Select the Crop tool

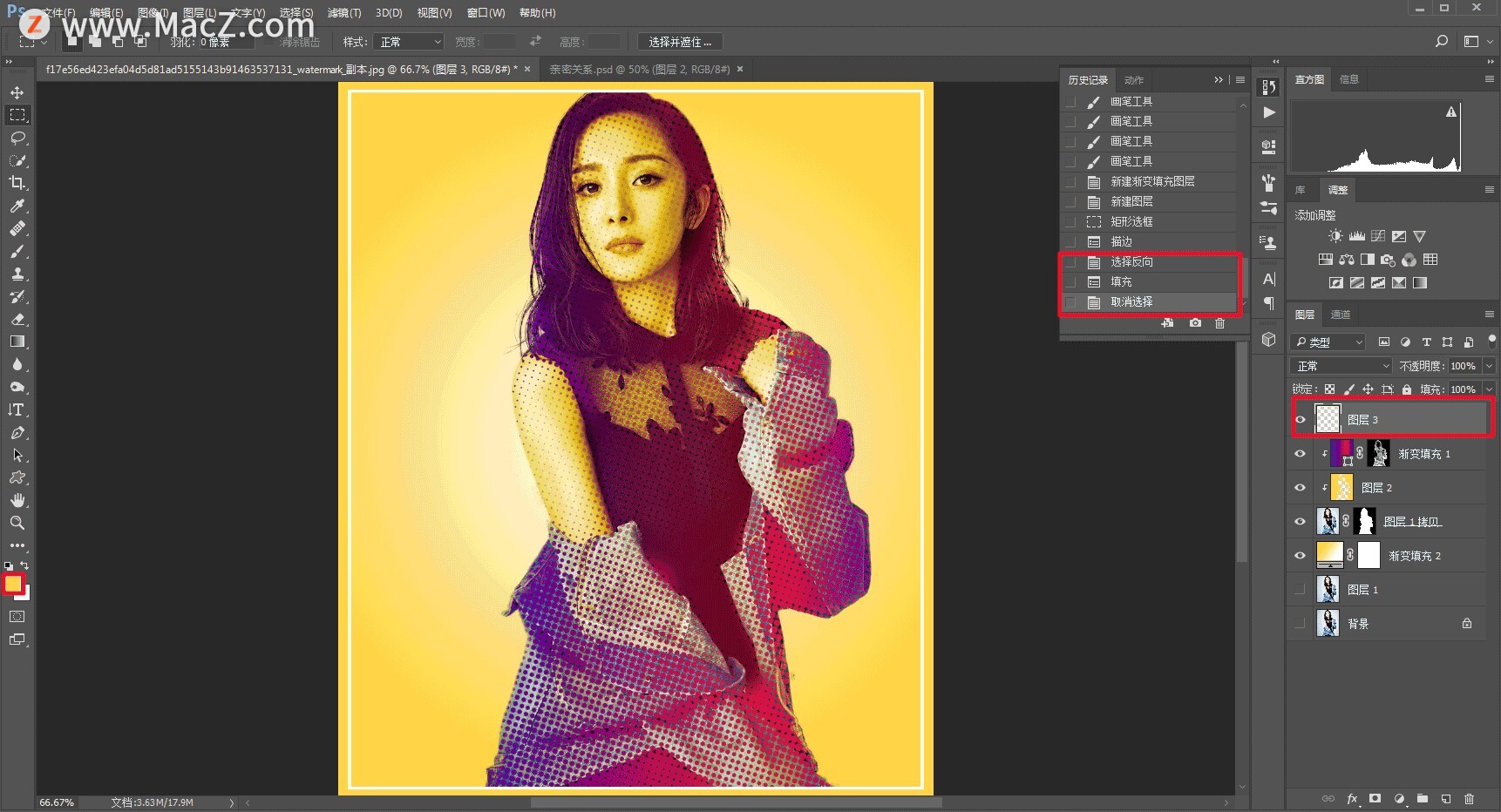[x=17, y=183]
